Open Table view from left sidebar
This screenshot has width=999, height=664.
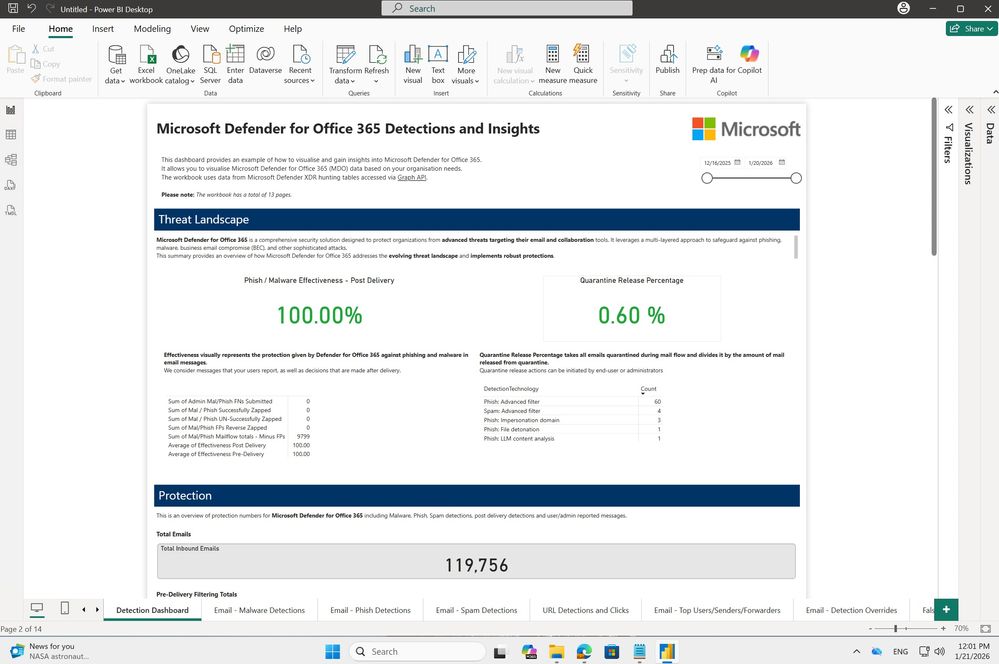click(10, 134)
